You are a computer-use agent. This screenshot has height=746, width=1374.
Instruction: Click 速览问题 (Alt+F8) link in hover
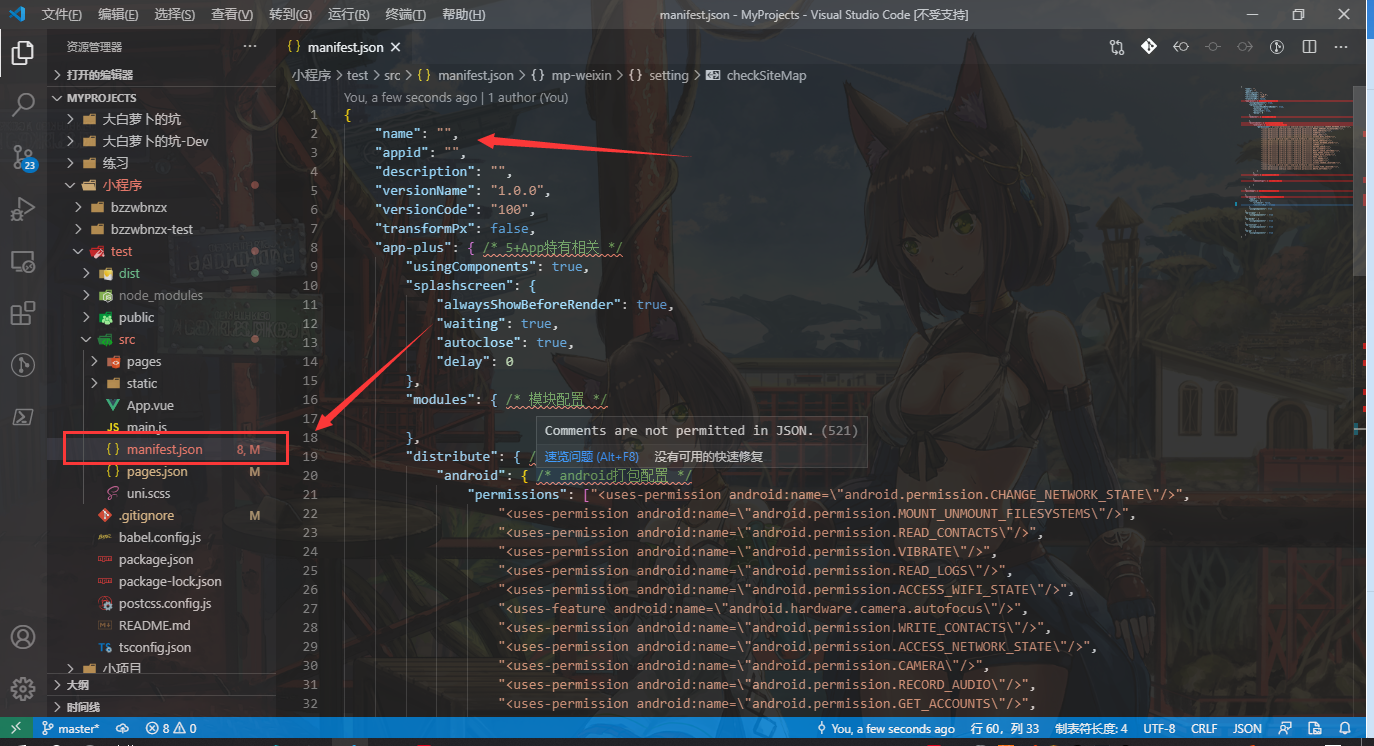pyautogui.click(x=591, y=456)
